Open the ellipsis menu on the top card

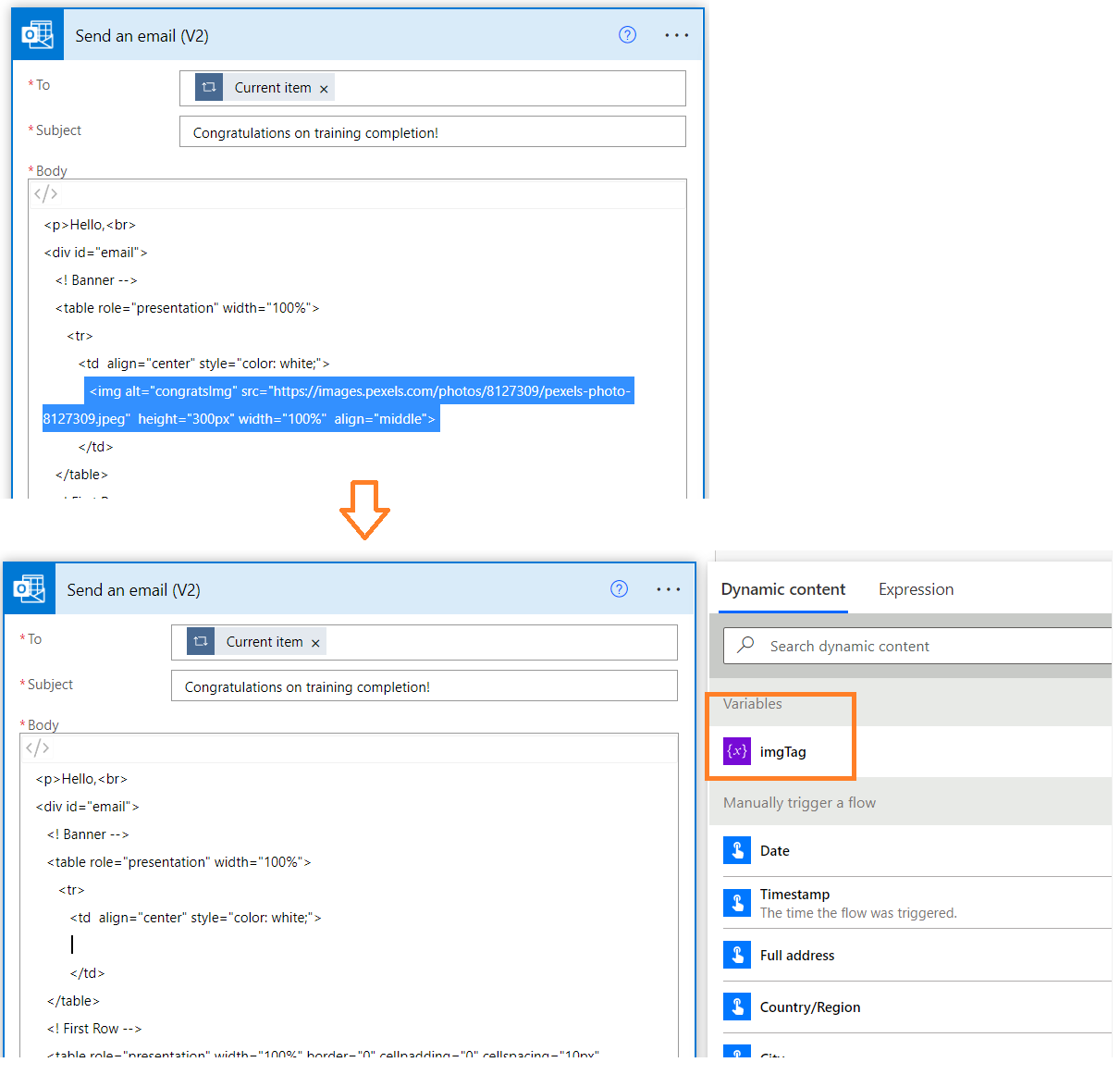676,34
